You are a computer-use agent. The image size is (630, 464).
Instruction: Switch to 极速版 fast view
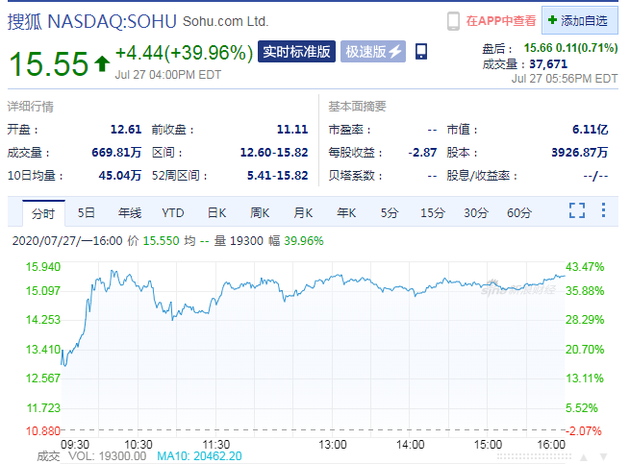click(x=373, y=51)
